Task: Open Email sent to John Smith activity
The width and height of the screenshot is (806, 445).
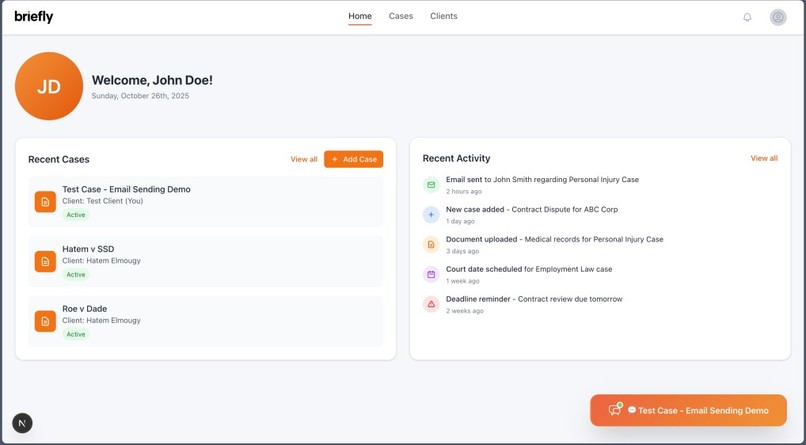Action: click(x=542, y=179)
